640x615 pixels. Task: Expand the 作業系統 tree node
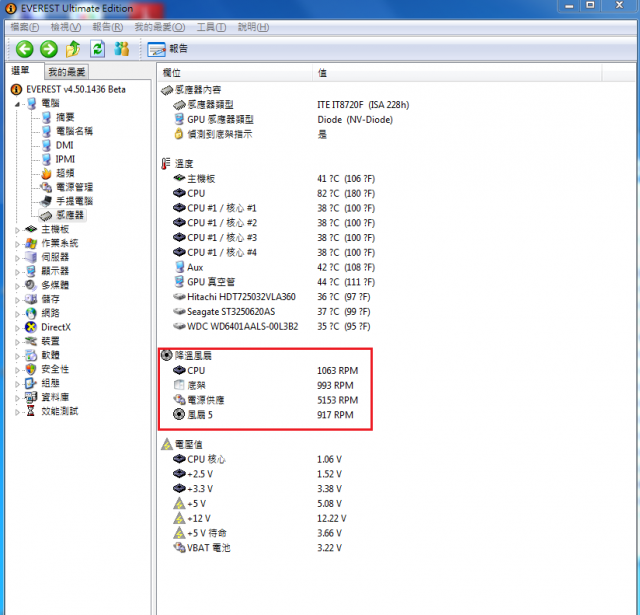pyautogui.click(x=17, y=244)
